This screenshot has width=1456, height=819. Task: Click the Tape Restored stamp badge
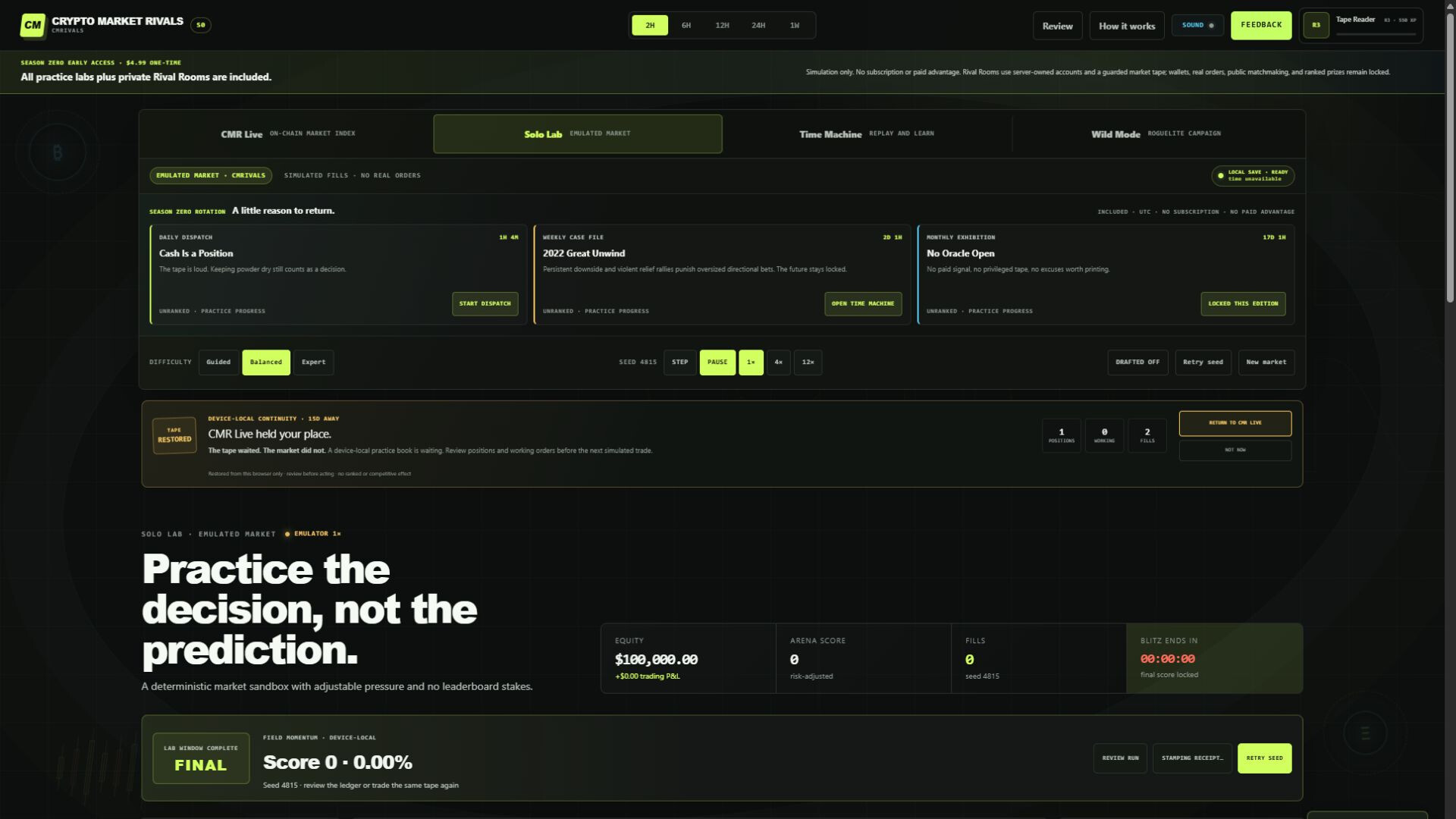coord(174,435)
